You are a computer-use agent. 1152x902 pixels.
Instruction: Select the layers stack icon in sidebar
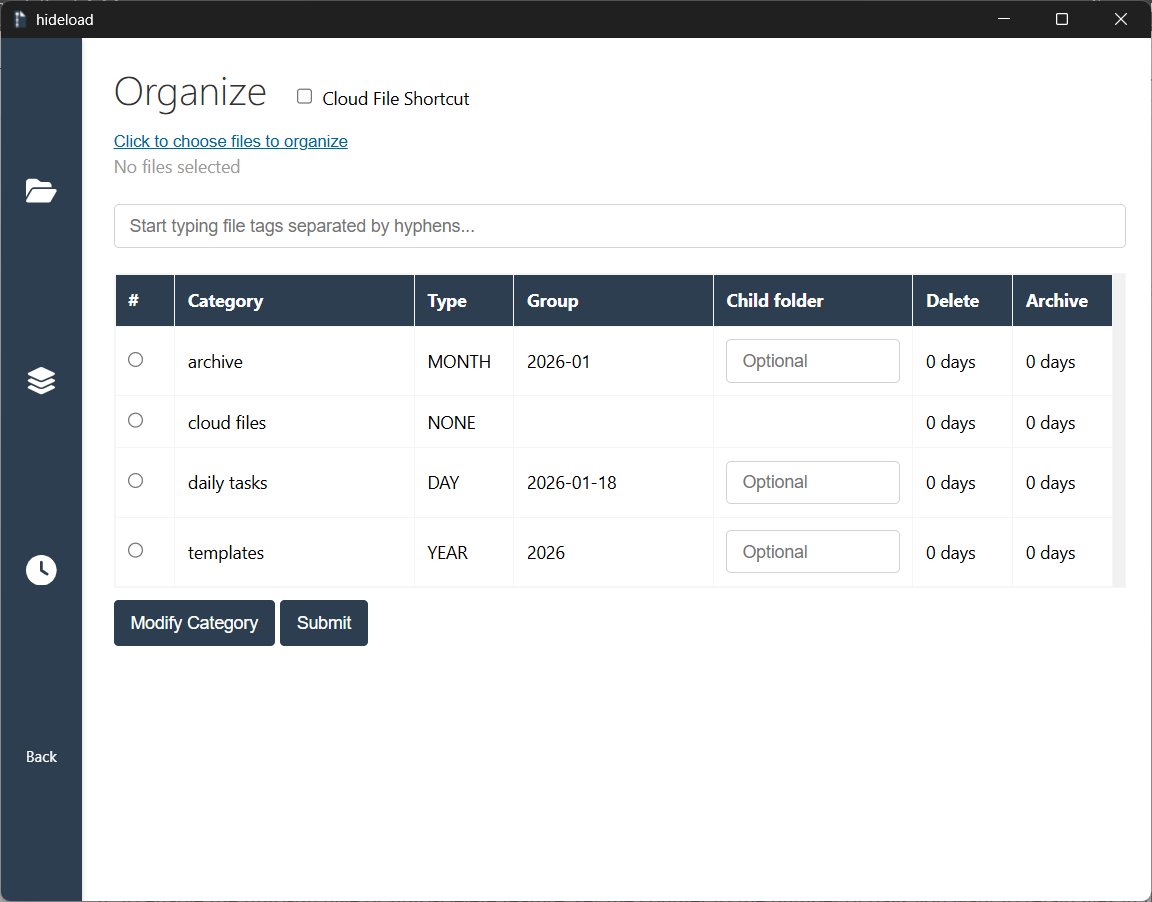coord(41,380)
